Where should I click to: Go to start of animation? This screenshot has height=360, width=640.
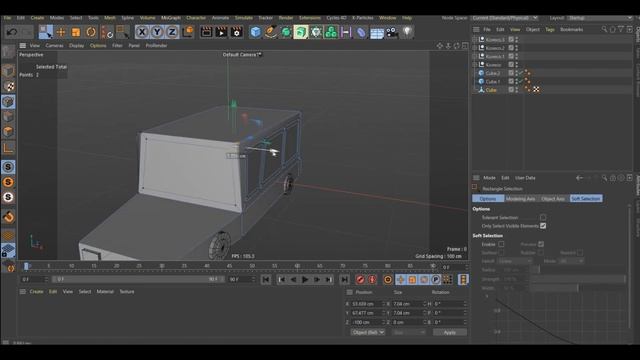(x=266, y=280)
